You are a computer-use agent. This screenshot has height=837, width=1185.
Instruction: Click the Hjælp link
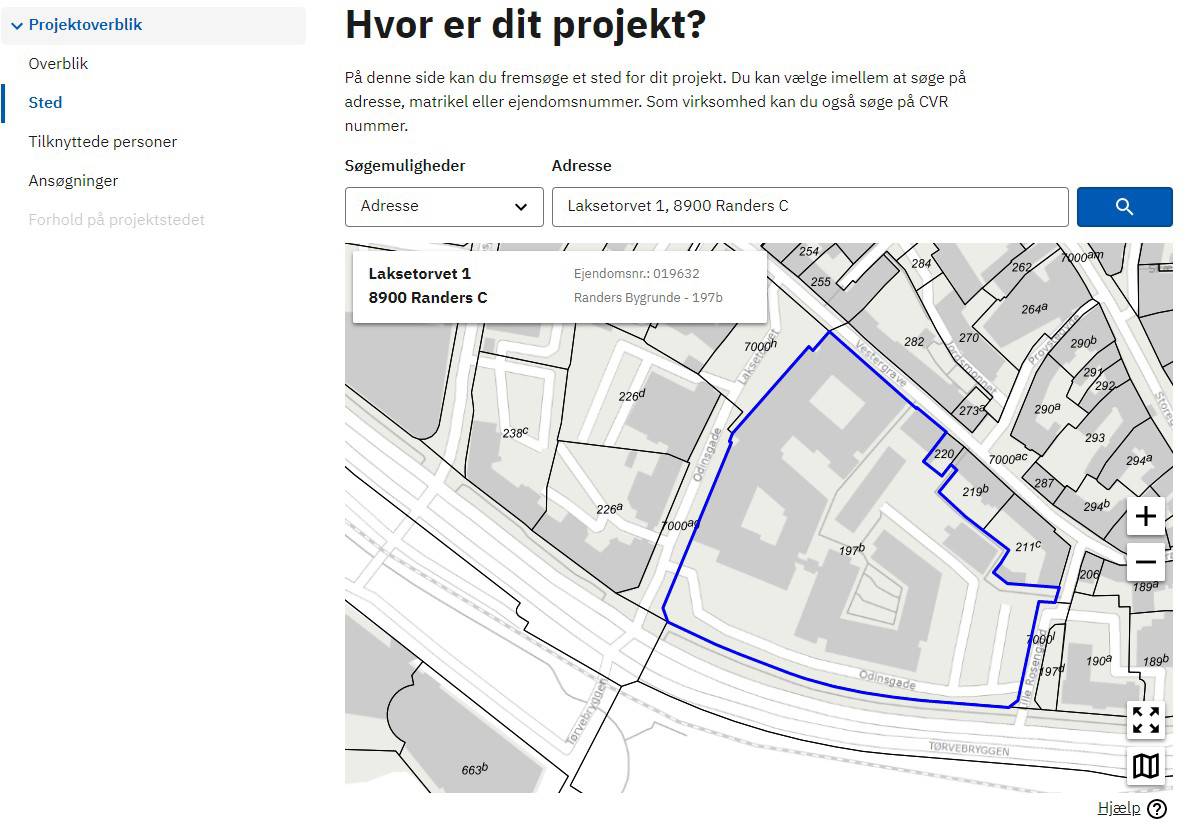pyautogui.click(x=1118, y=809)
